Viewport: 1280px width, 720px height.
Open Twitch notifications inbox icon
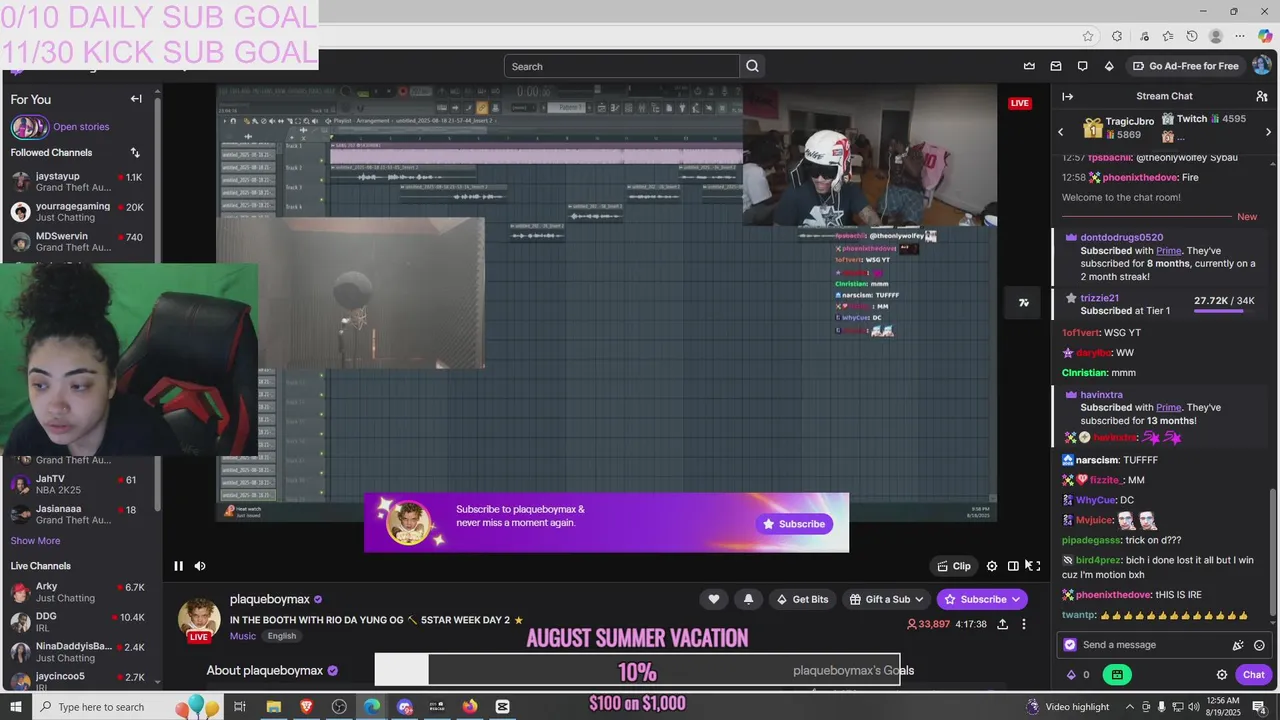click(x=1056, y=66)
